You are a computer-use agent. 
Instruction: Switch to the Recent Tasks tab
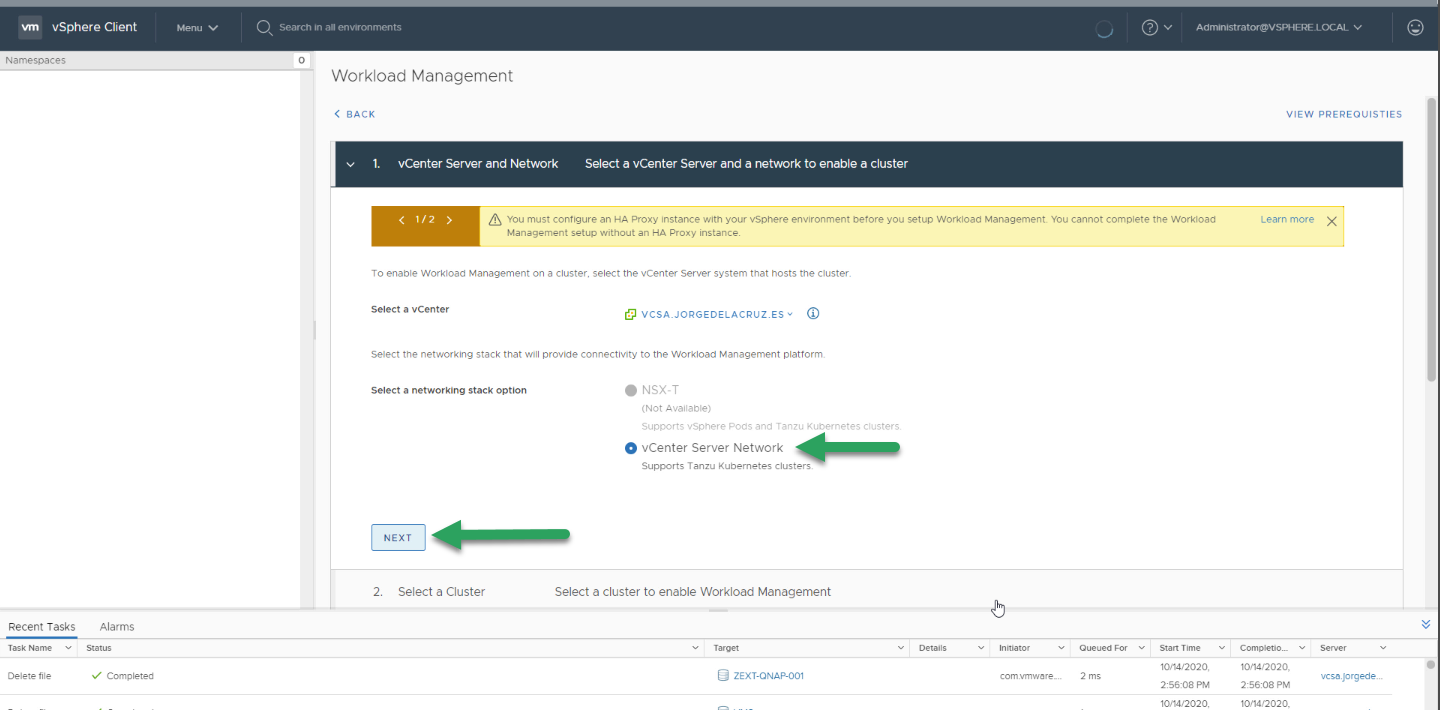coord(42,627)
